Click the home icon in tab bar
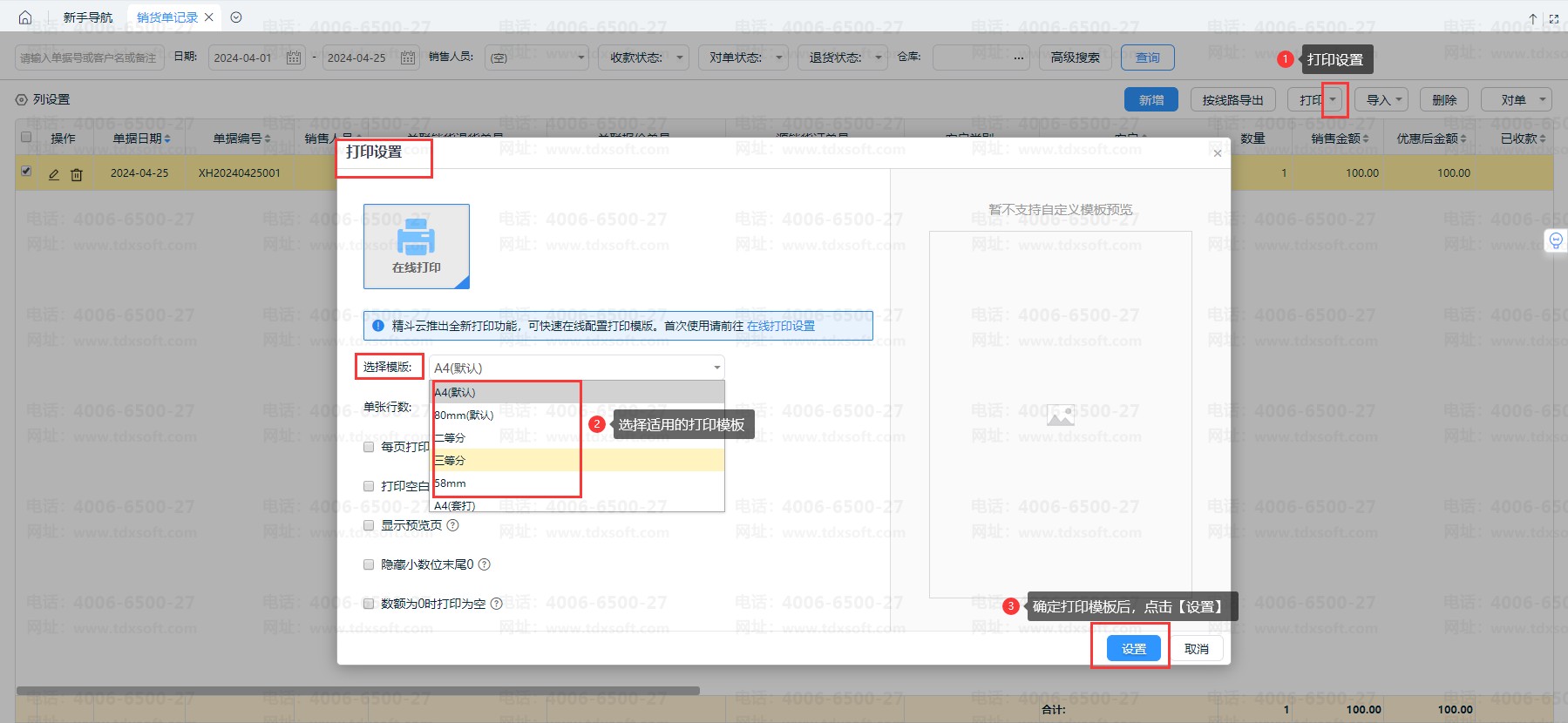This screenshot has height=723, width=1568. pyautogui.click(x=25, y=17)
